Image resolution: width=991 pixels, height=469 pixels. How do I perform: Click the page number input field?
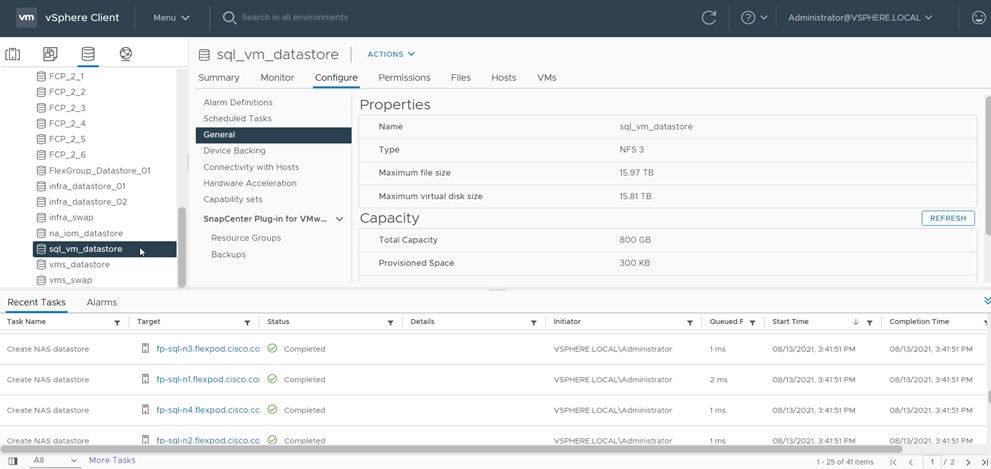(932, 462)
